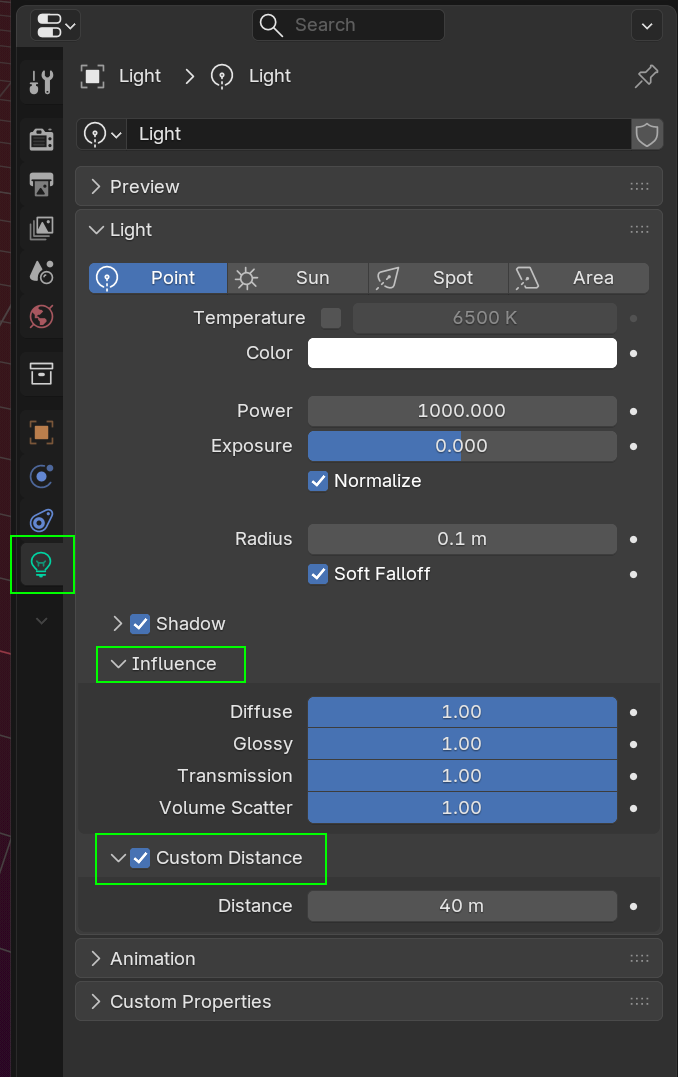Toggle the Fake User shield button
The height and width of the screenshot is (1077, 678).
[647, 134]
